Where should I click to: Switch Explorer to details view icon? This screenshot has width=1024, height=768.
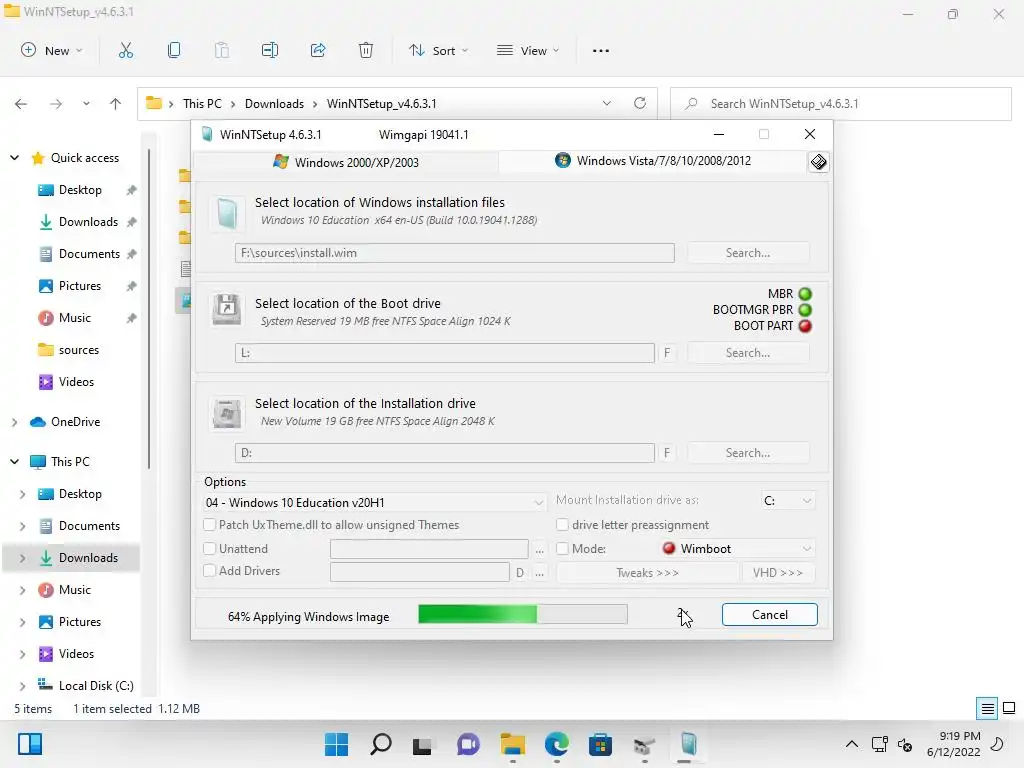987,709
